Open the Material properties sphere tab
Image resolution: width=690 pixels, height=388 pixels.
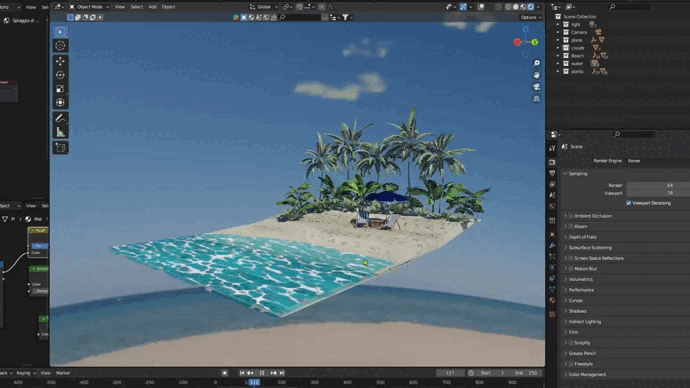pos(552,300)
